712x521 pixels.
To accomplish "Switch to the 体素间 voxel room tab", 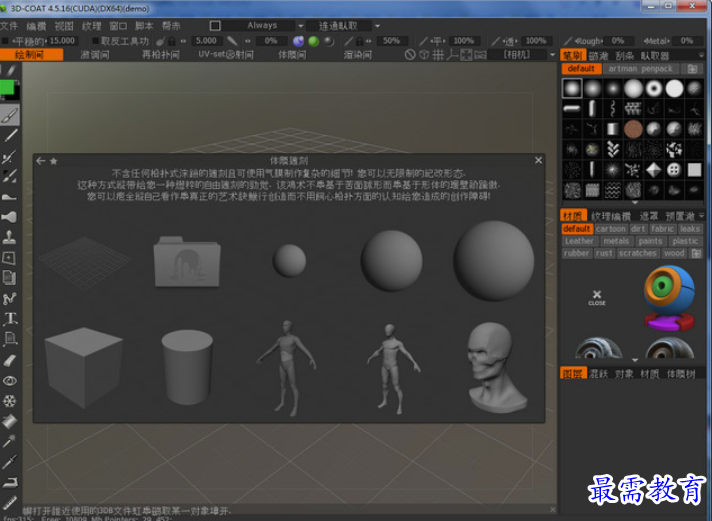I will 292,55.
